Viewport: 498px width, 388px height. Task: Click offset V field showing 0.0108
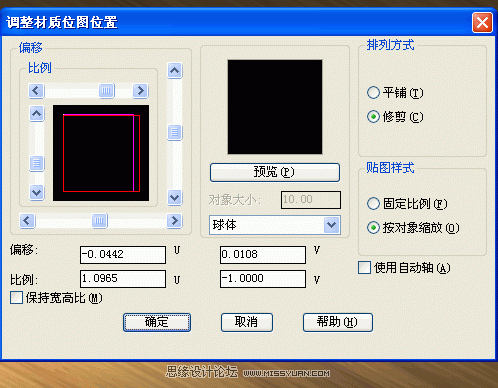click(263, 255)
